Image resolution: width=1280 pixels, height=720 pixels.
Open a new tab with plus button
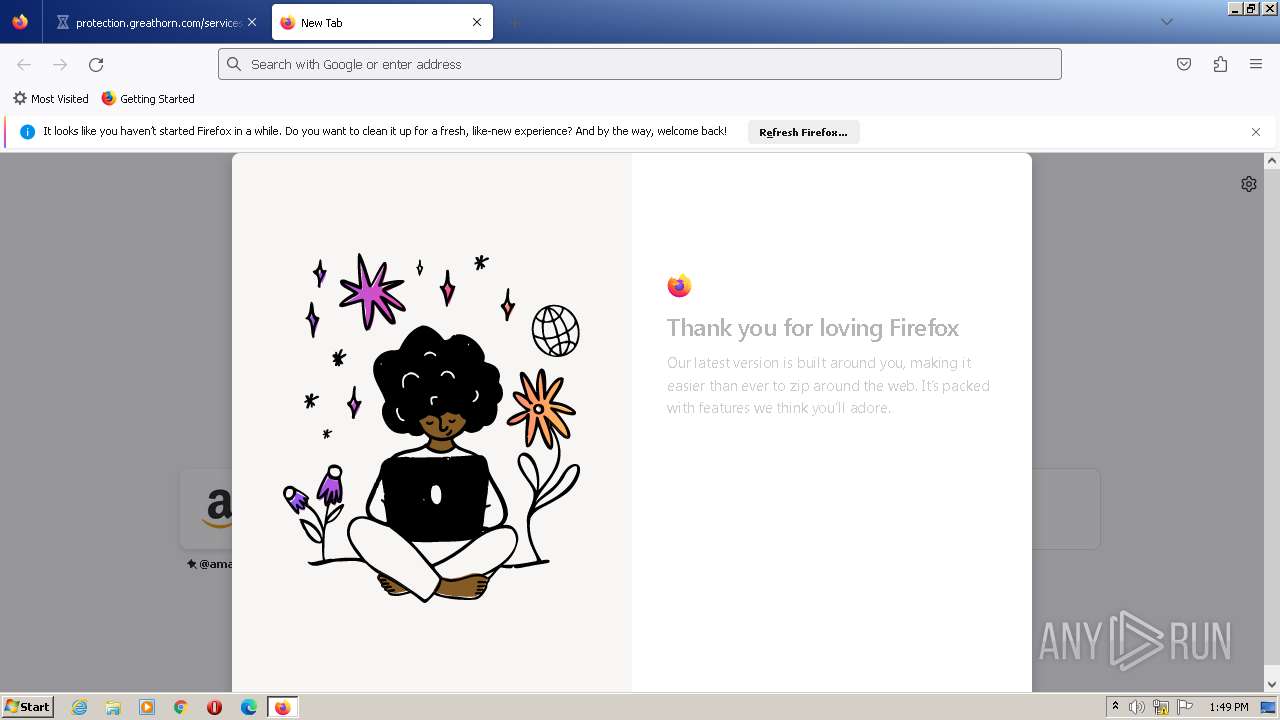pyautogui.click(x=514, y=22)
